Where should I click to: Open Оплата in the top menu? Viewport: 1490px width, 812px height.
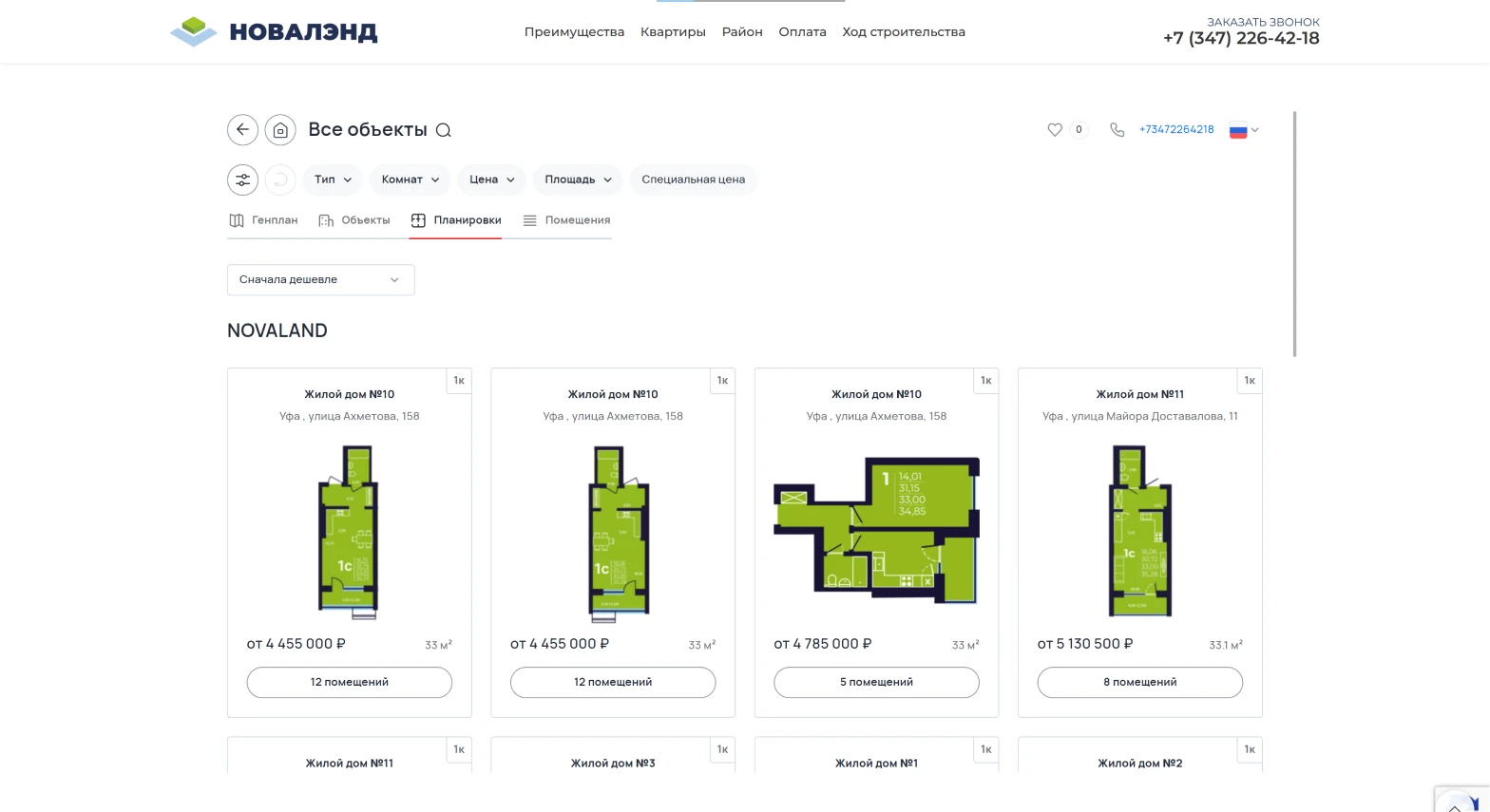[802, 31]
